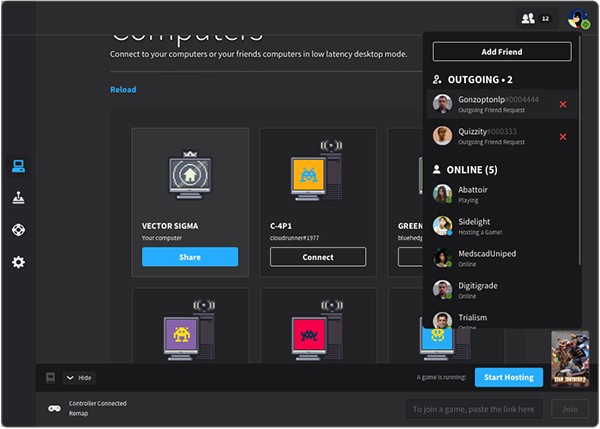
Task: Click the gamepad controller icon in the status bar
Action: (54, 408)
